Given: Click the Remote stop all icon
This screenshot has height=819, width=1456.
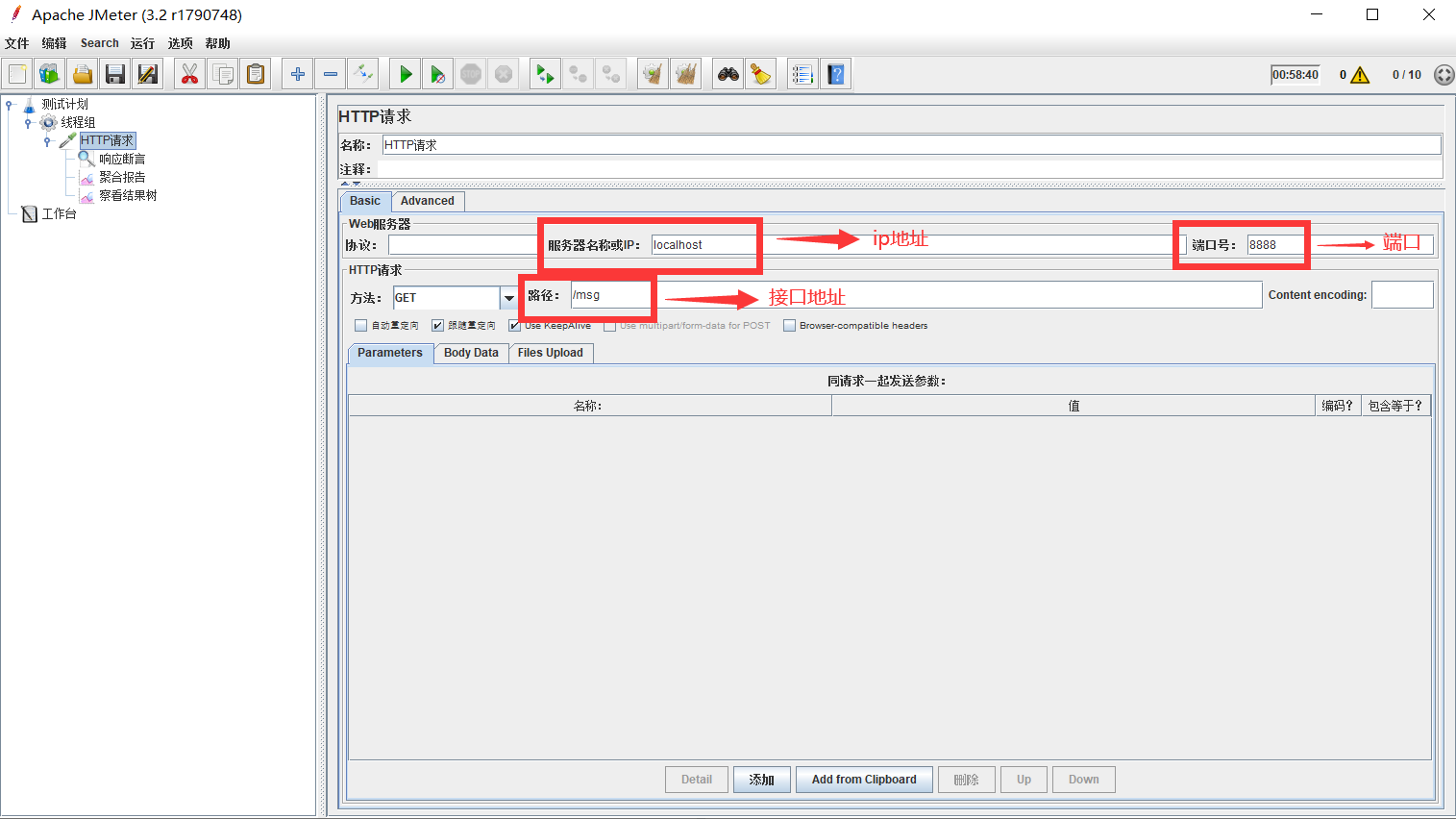Looking at the screenshot, I should (x=579, y=74).
